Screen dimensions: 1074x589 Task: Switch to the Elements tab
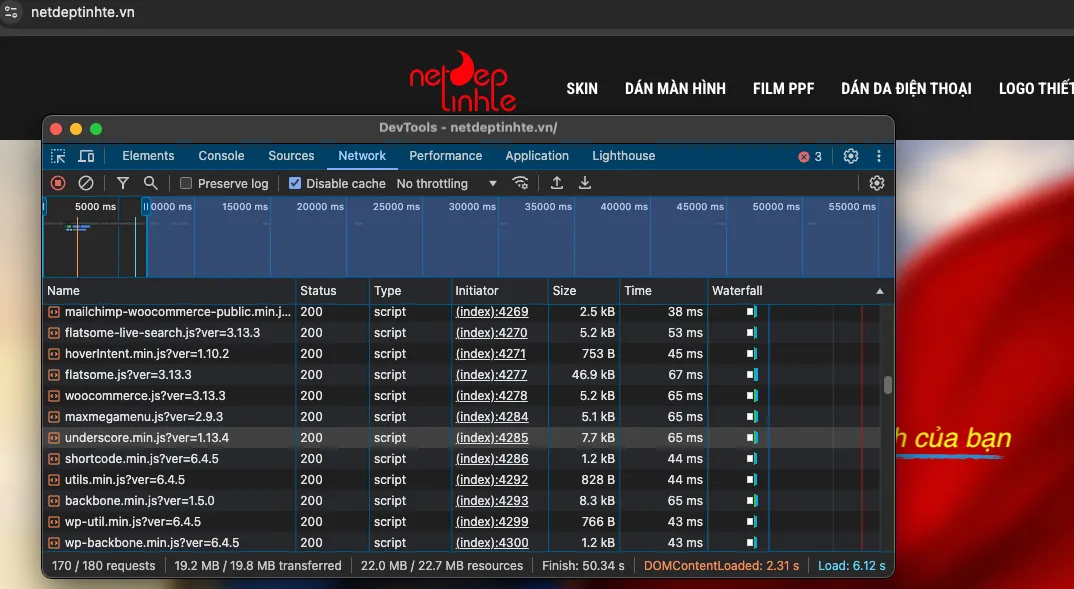pyautogui.click(x=148, y=155)
